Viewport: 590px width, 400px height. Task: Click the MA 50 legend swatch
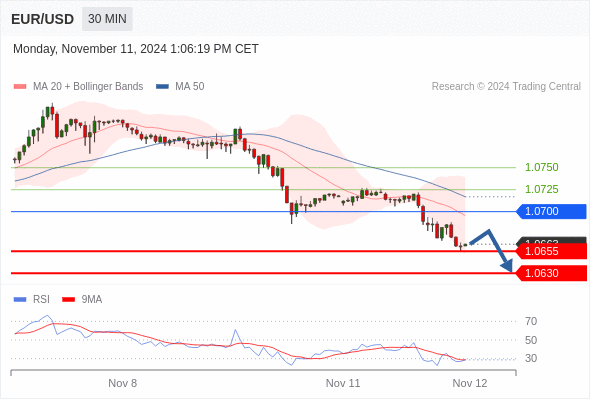[x=162, y=87]
